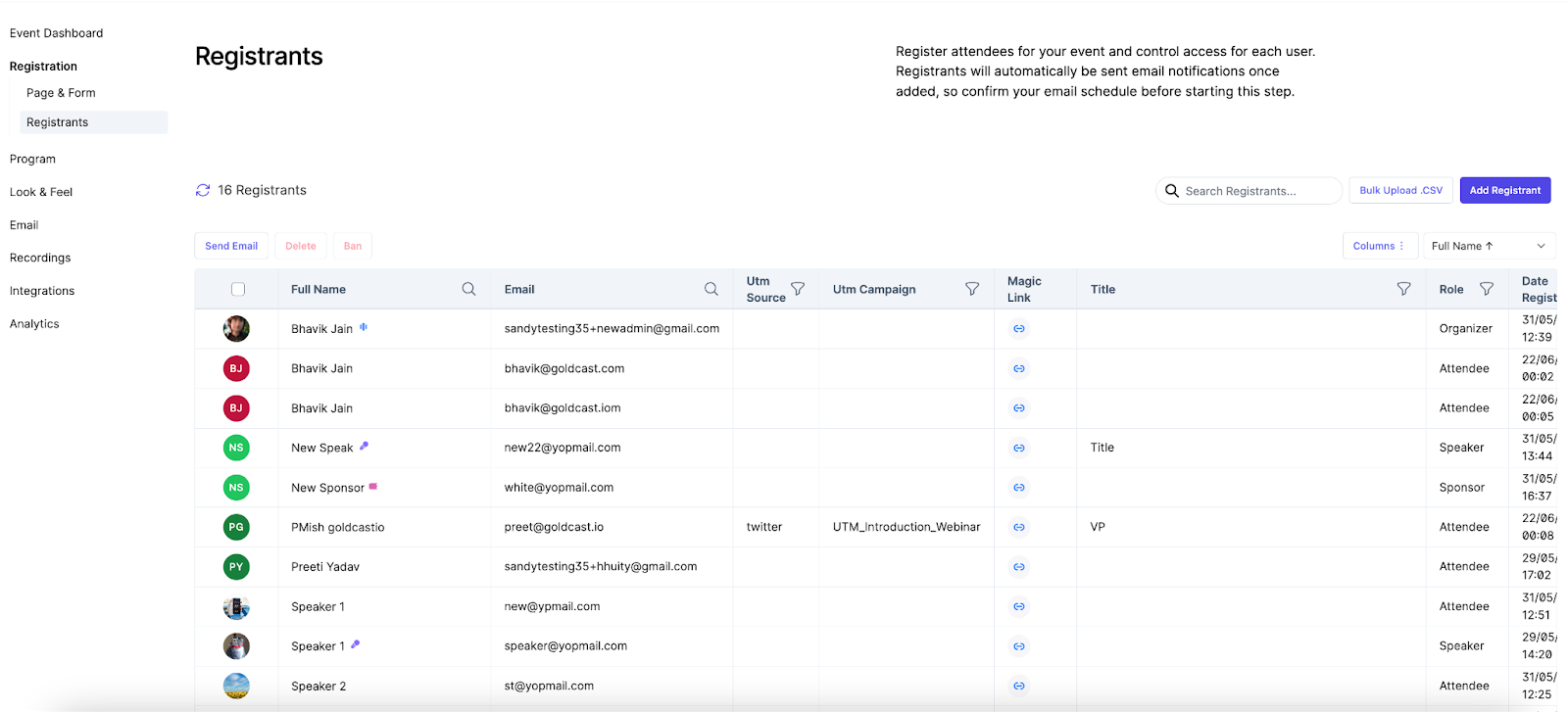Click sponsor badge icon next to New Sponsor
Image resolution: width=1568 pixels, height=712 pixels.
click(x=373, y=486)
